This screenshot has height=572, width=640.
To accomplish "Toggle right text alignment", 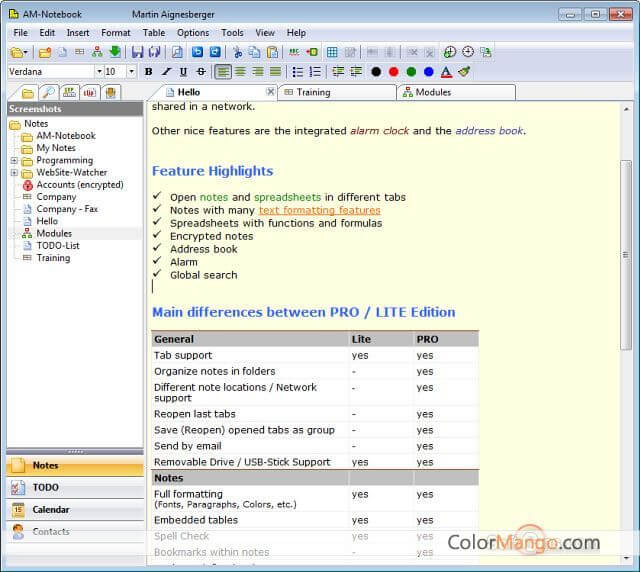I will tap(258, 72).
